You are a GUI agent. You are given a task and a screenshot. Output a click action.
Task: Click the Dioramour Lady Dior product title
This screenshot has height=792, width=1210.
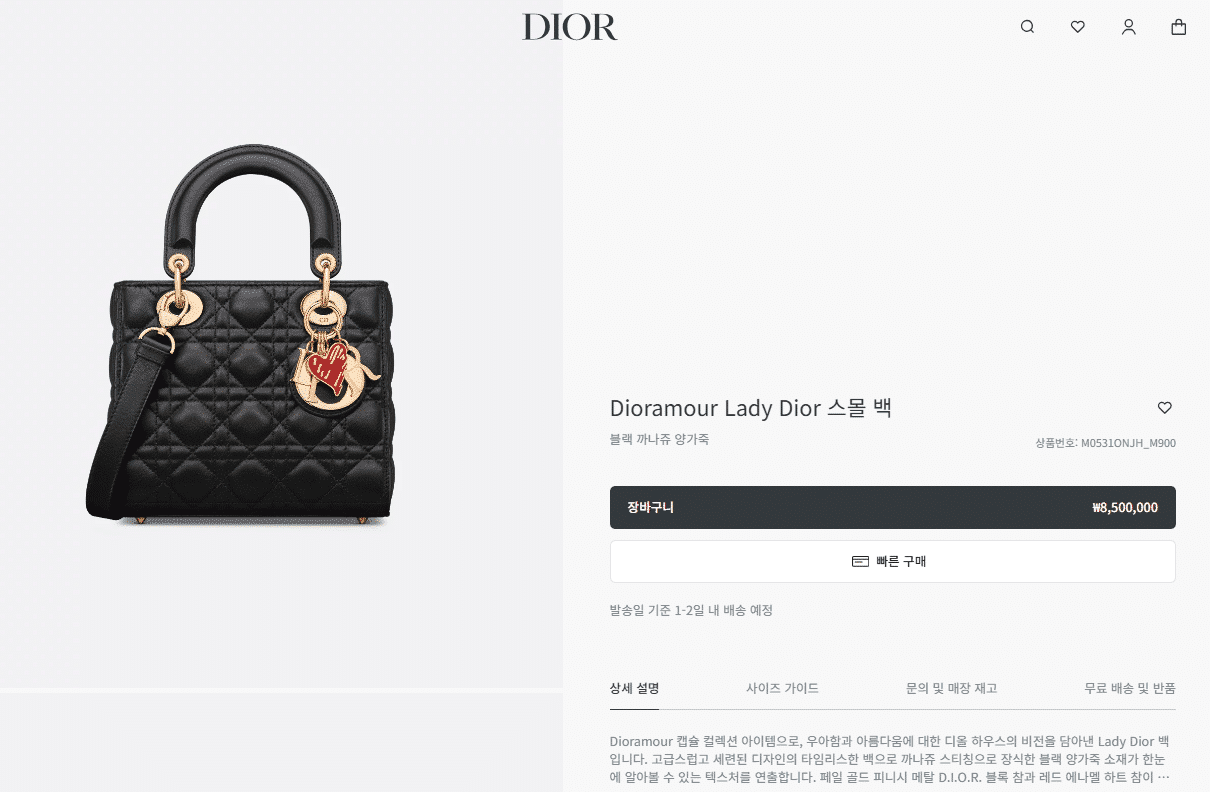(750, 408)
